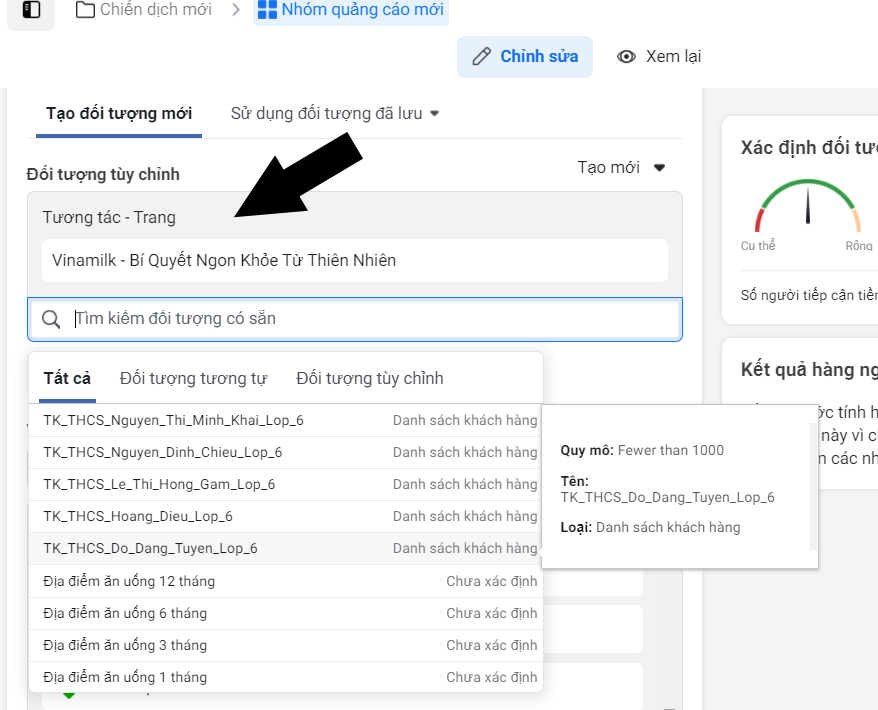878x710 pixels.
Task: Click the Chỉnh sửa pencil icon
Action: pos(482,57)
